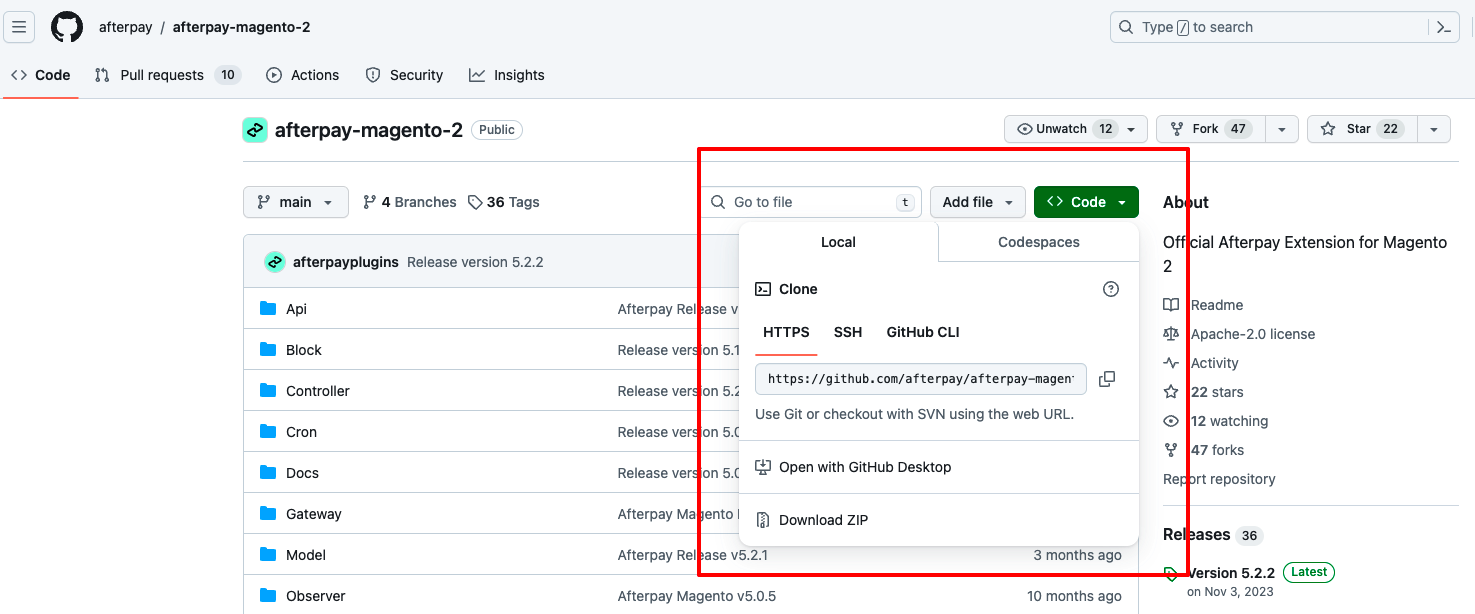
Task: Select the GitHub CLI clone tab
Action: coord(922,332)
